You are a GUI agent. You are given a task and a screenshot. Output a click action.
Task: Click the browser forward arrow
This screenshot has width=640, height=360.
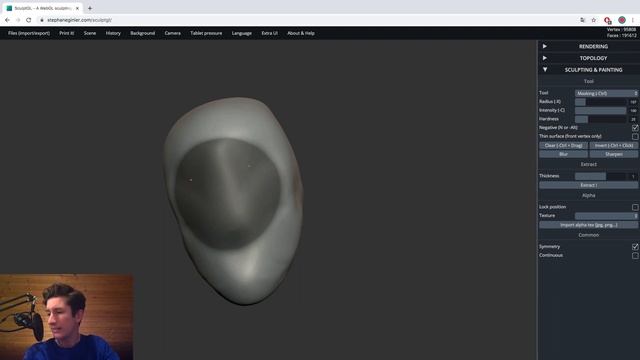pos(18,20)
